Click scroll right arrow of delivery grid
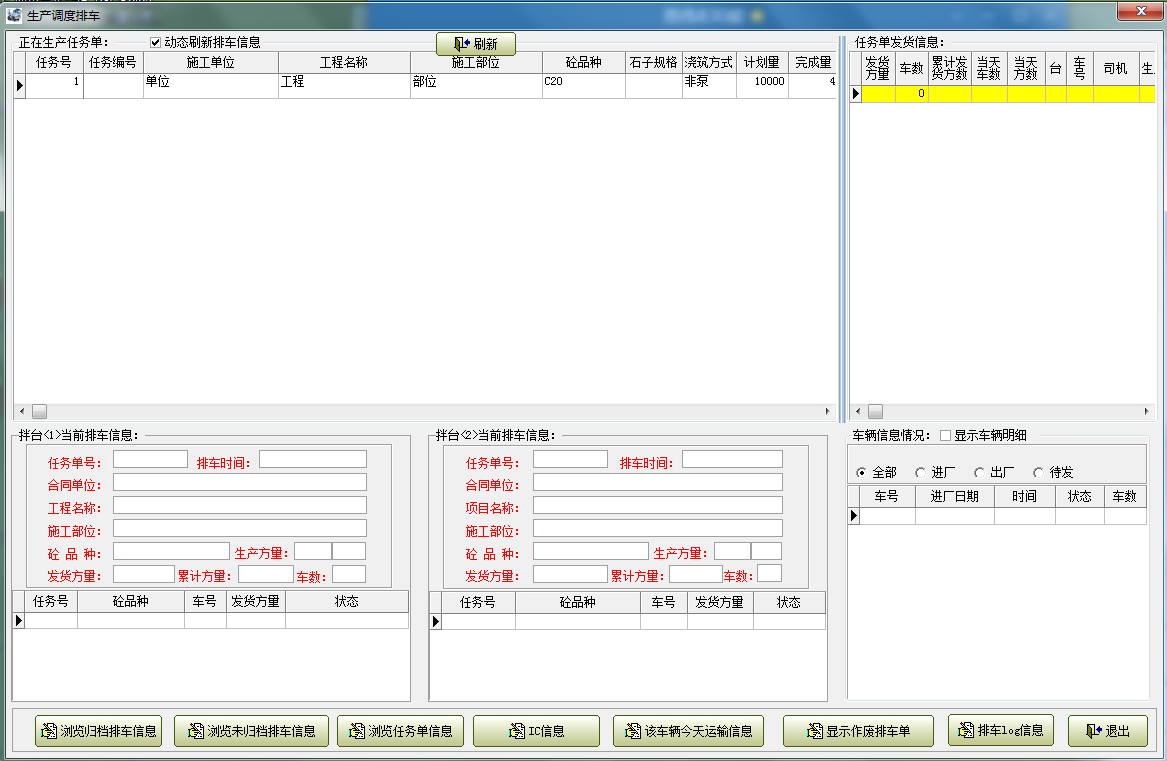The height and width of the screenshot is (761, 1167). point(1146,412)
